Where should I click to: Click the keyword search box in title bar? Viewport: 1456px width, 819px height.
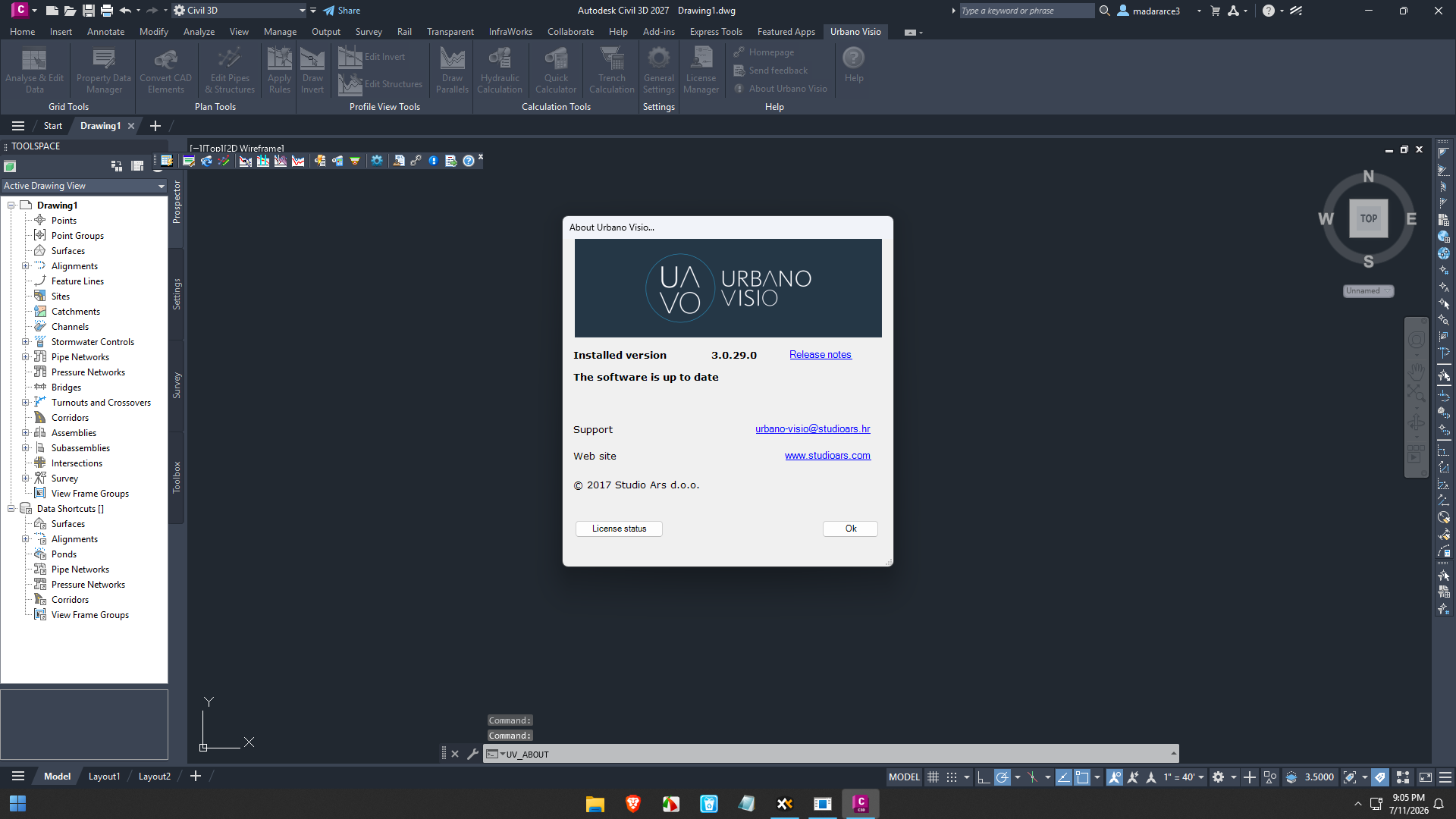point(1027,11)
